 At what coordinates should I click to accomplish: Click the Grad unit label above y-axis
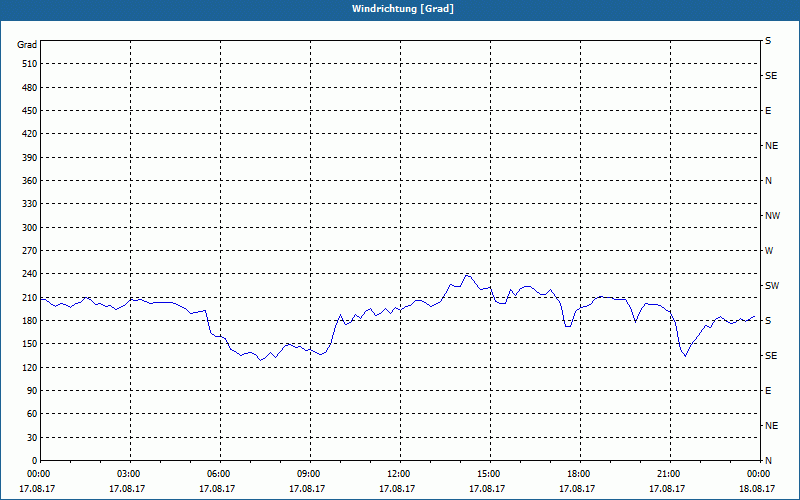point(27,45)
